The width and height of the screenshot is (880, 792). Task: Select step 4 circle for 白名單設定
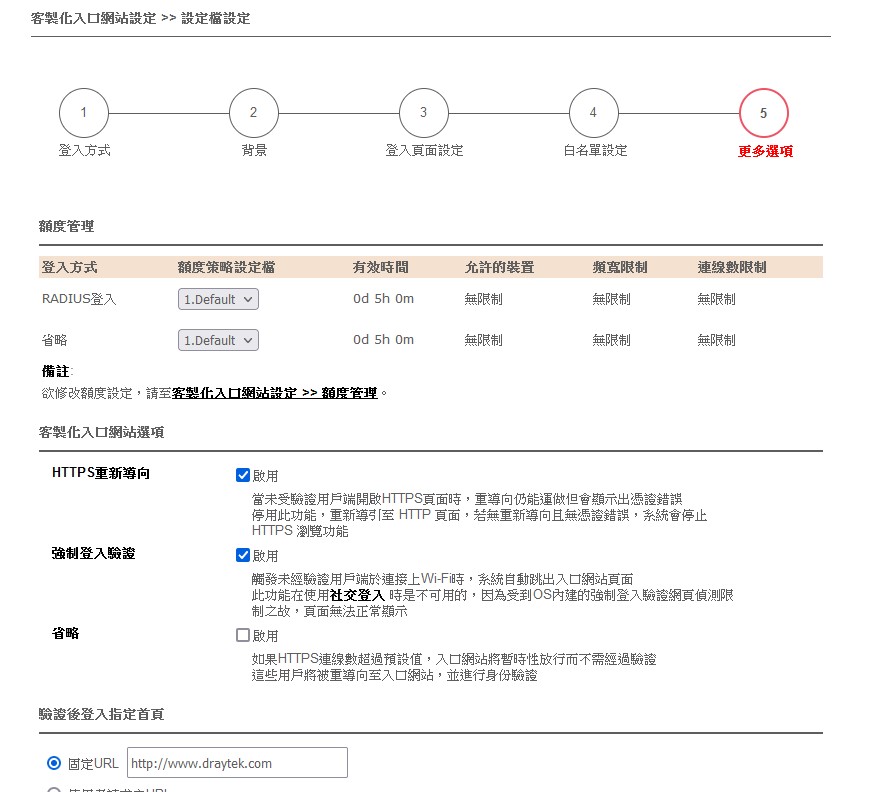click(594, 112)
